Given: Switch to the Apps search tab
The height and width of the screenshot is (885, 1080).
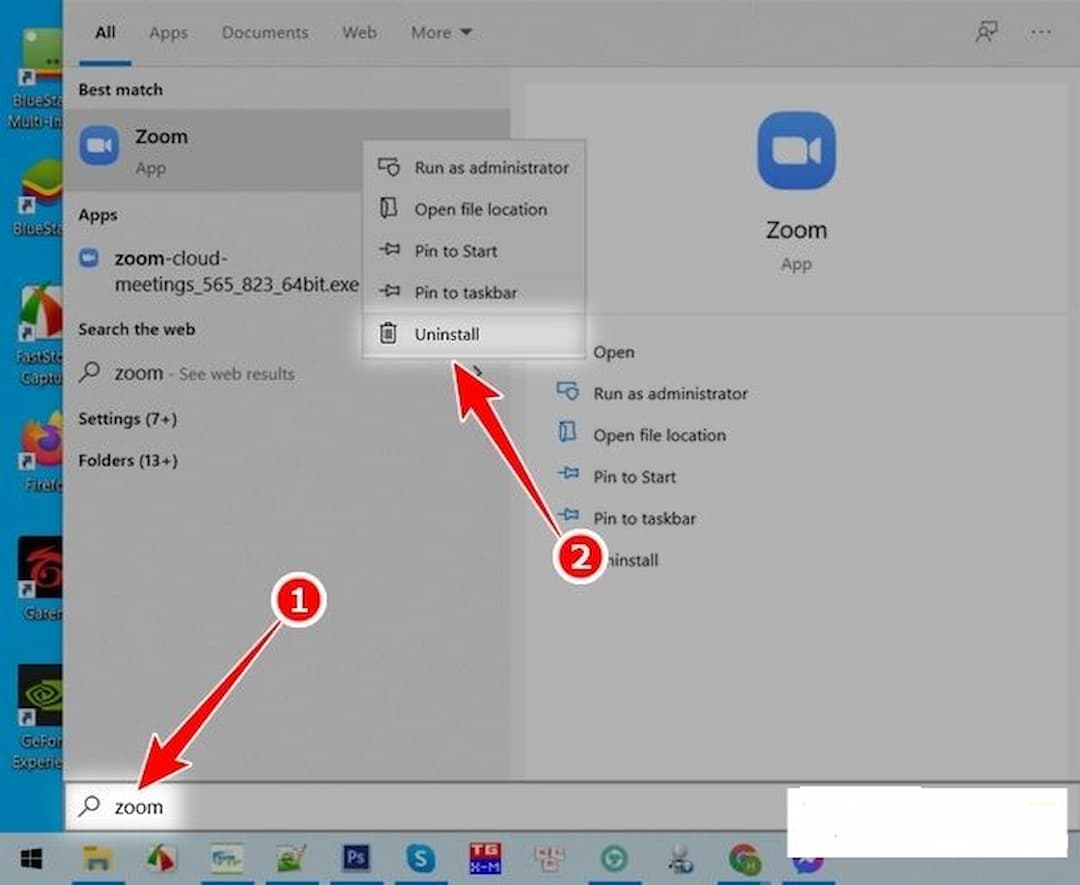Looking at the screenshot, I should 168,32.
